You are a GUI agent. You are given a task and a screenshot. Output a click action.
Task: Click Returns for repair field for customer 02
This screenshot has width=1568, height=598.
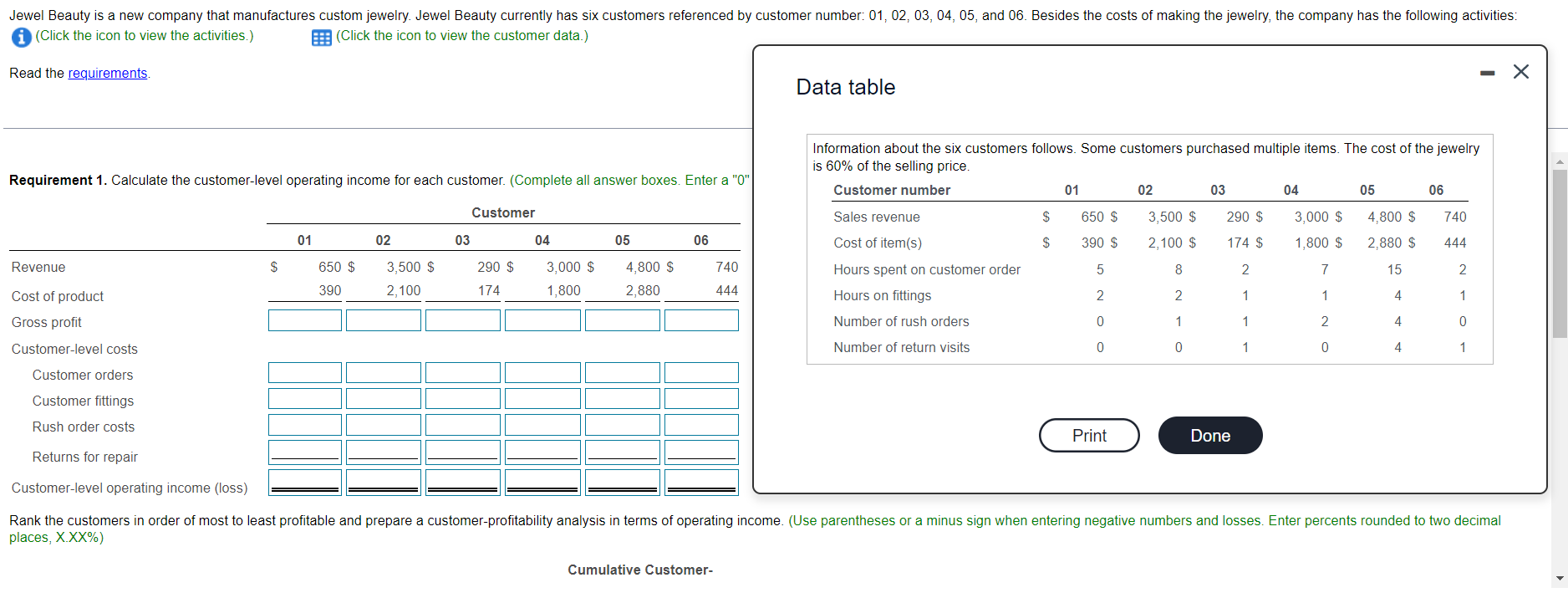[384, 452]
